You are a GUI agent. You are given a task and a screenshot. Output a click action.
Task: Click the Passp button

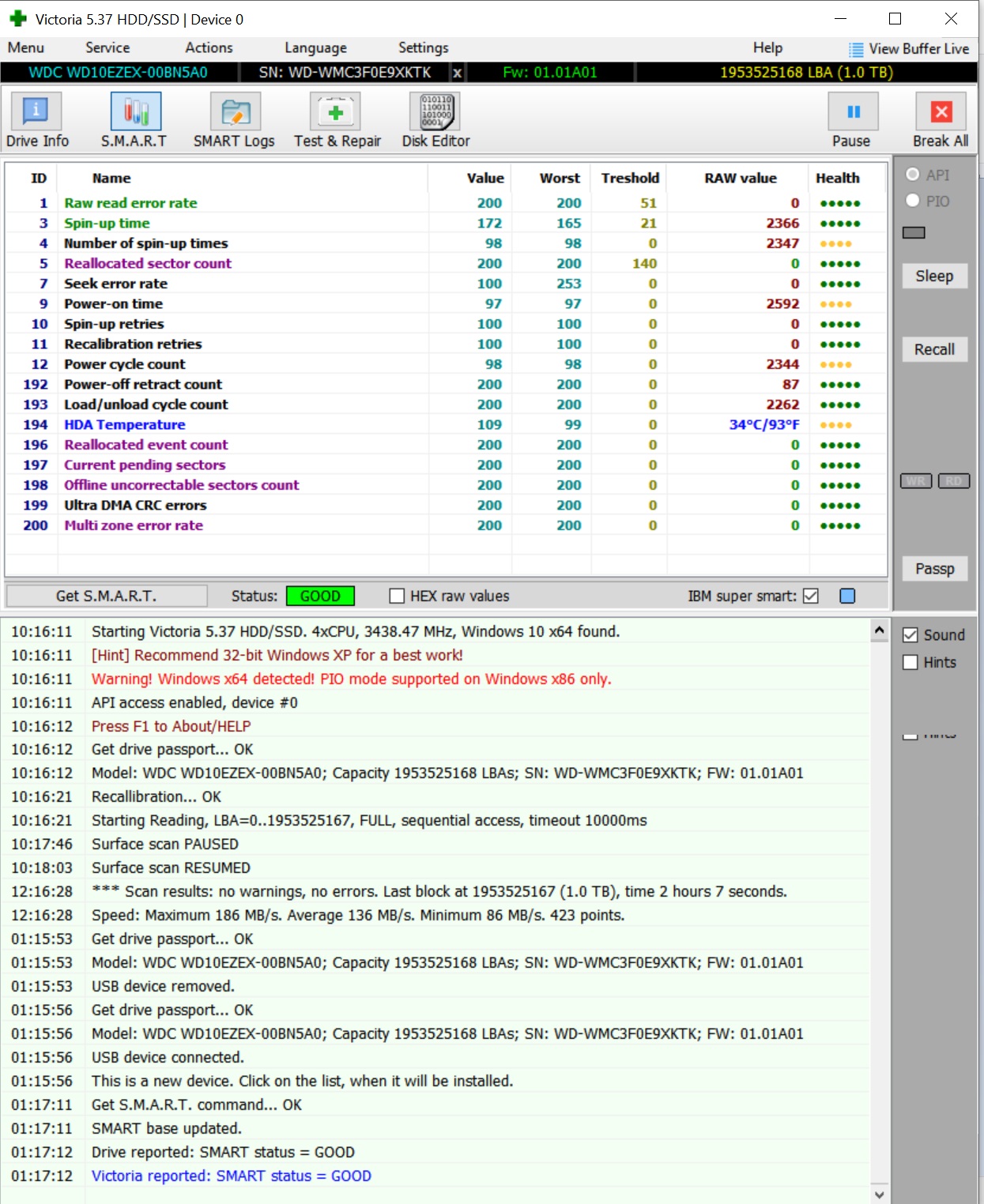935,569
